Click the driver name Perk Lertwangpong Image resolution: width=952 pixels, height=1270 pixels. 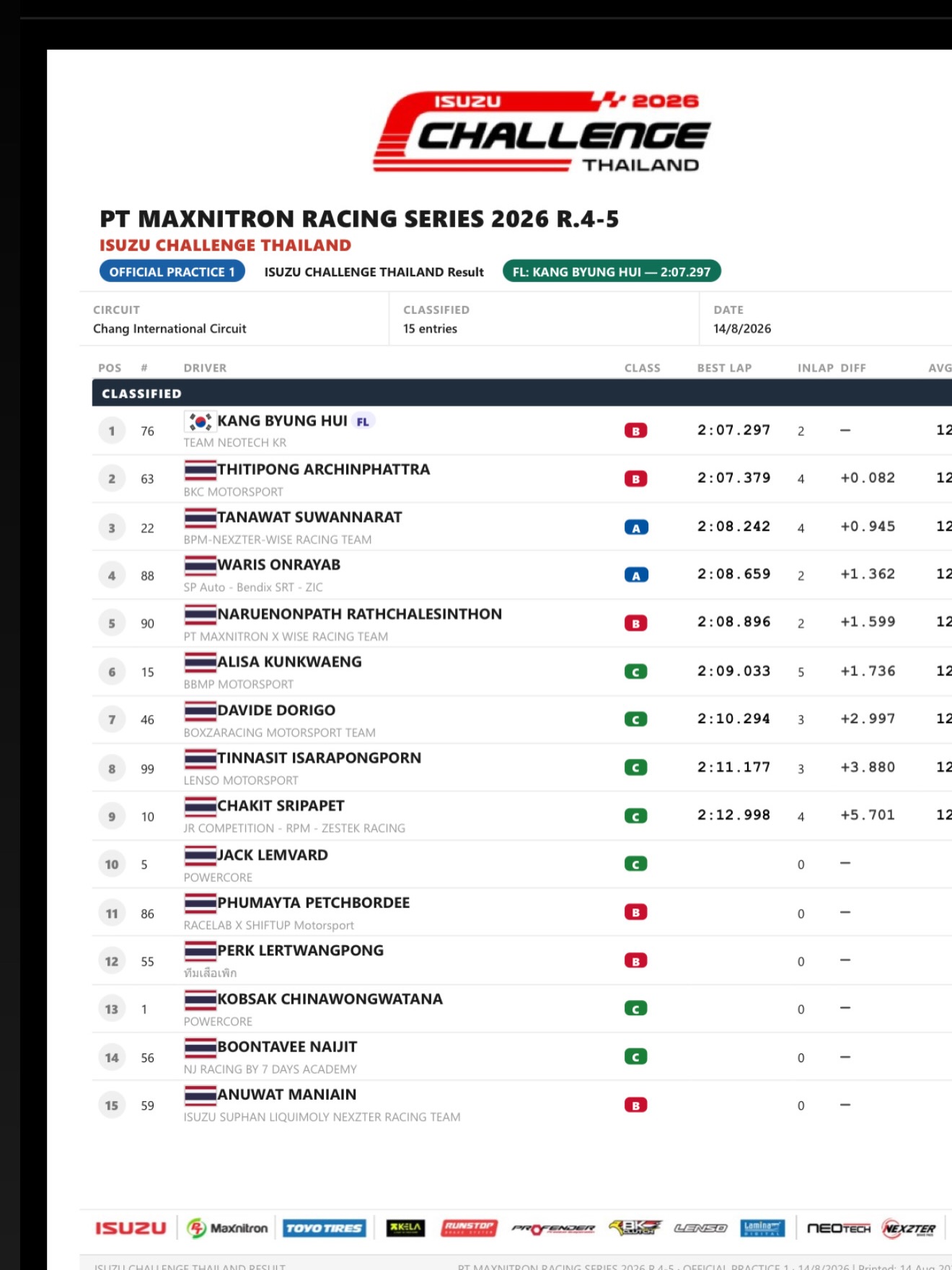click(x=300, y=951)
